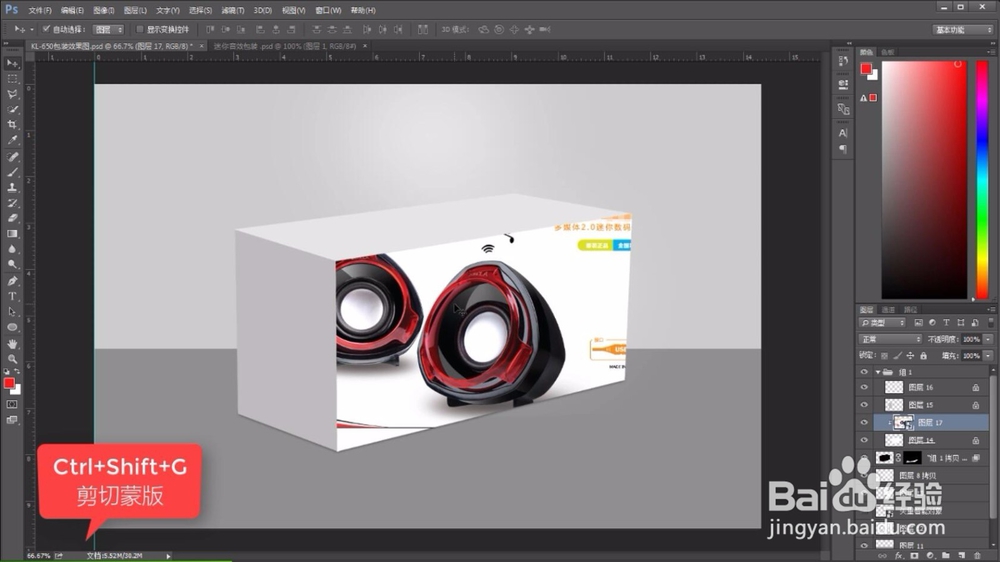Select the Ellipse shape tool

coord(12,327)
